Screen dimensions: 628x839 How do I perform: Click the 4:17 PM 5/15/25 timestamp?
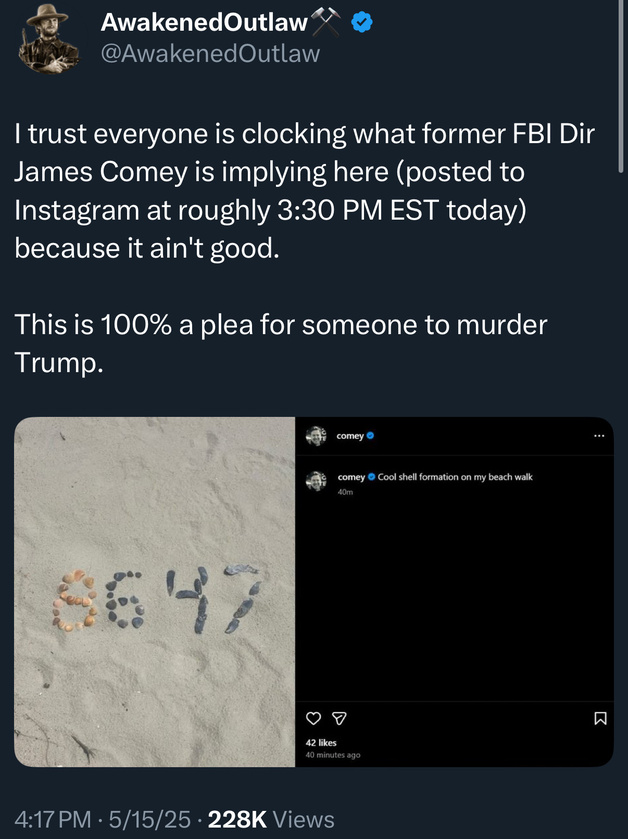tap(102, 819)
